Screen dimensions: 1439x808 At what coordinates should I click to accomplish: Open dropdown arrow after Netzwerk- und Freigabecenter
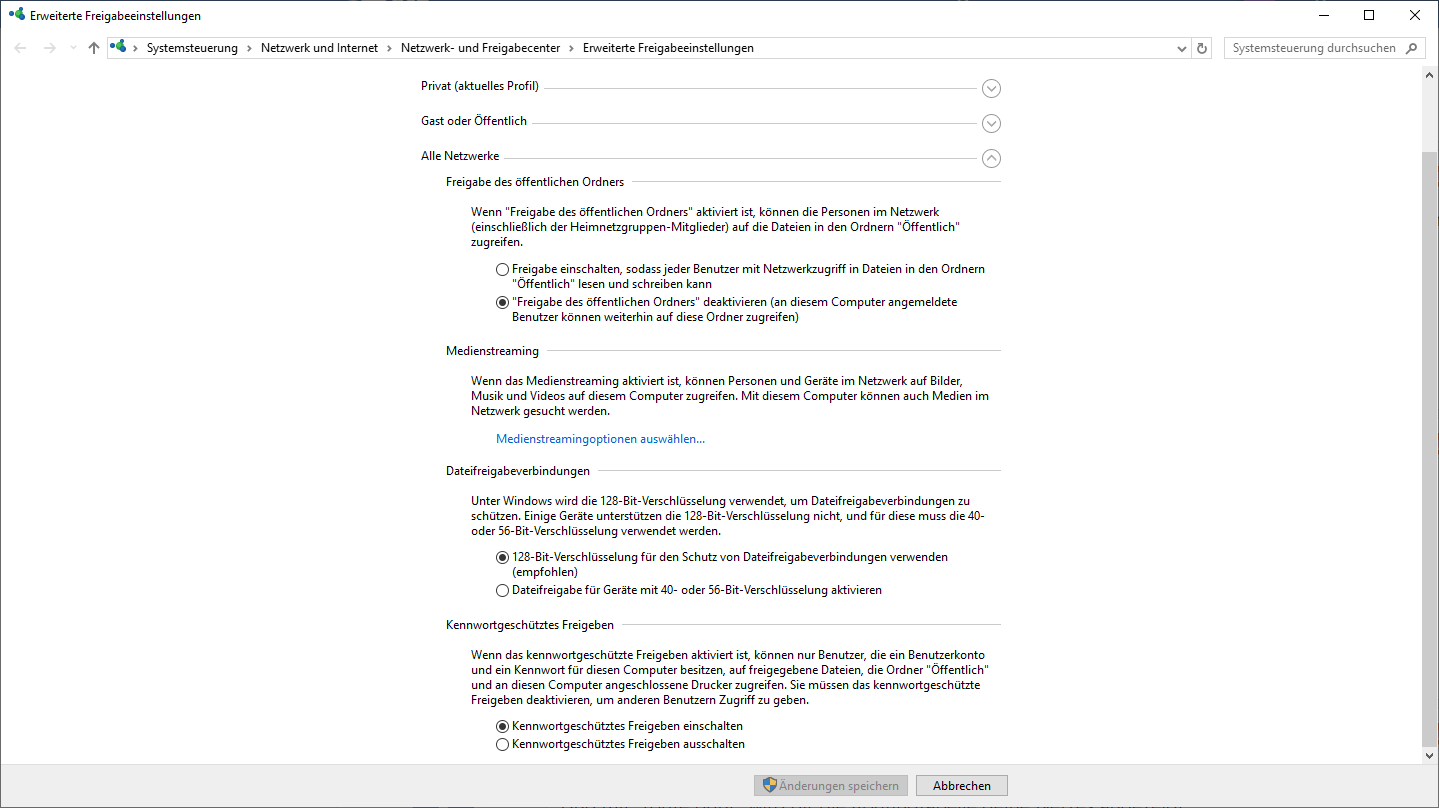[572, 48]
